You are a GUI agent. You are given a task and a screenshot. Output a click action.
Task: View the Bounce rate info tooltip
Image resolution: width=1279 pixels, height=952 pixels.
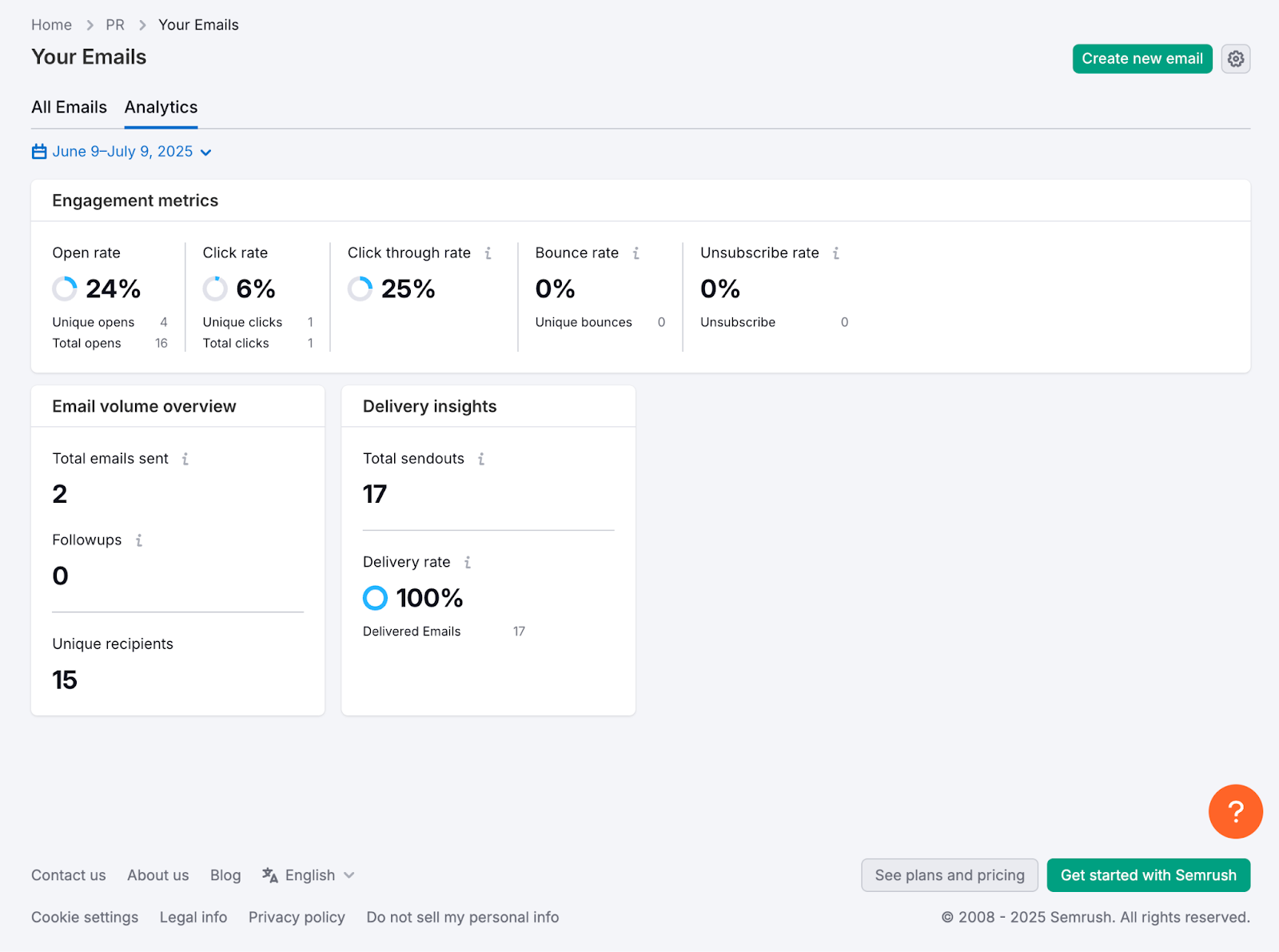click(x=636, y=253)
